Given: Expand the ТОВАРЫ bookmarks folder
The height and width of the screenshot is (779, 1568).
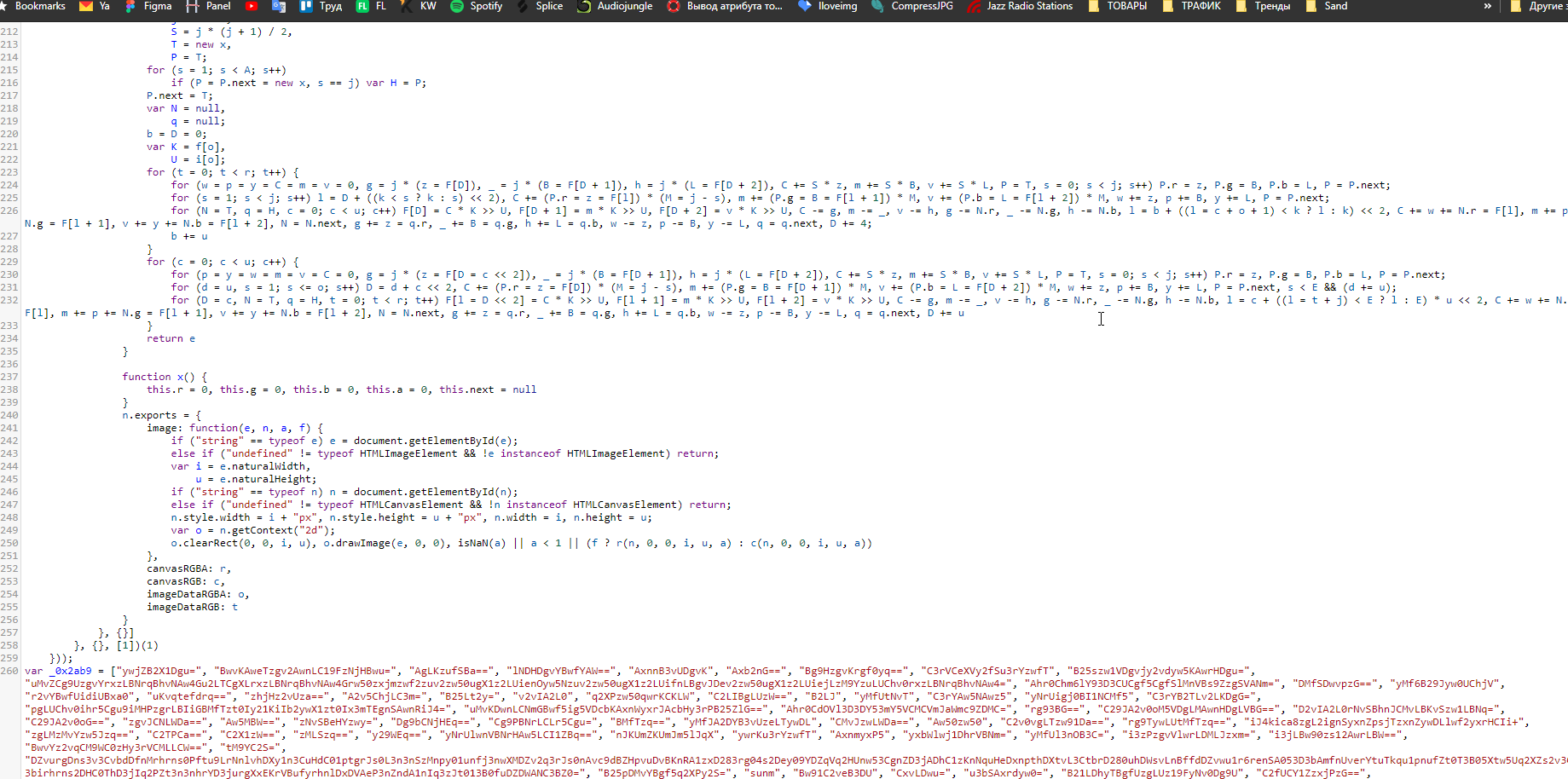Looking at the screenshot, I should [1117, 6].
